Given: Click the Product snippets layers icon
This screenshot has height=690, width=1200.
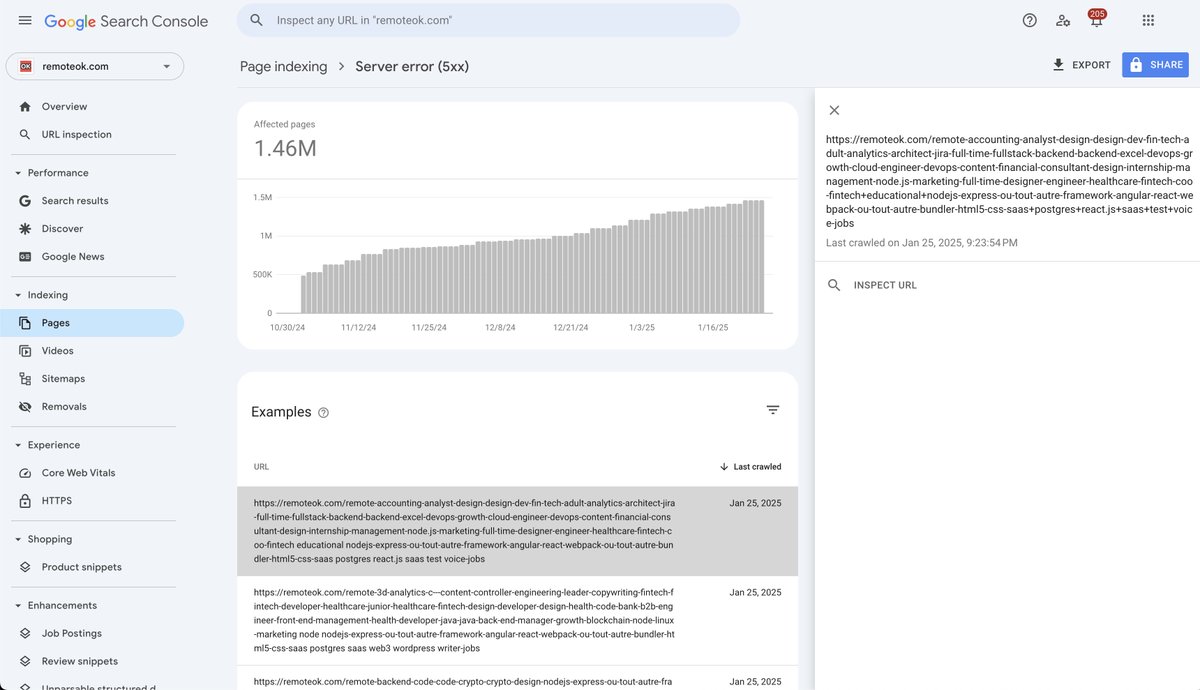Looking at the screenshot, I should (x=25, y=567).
